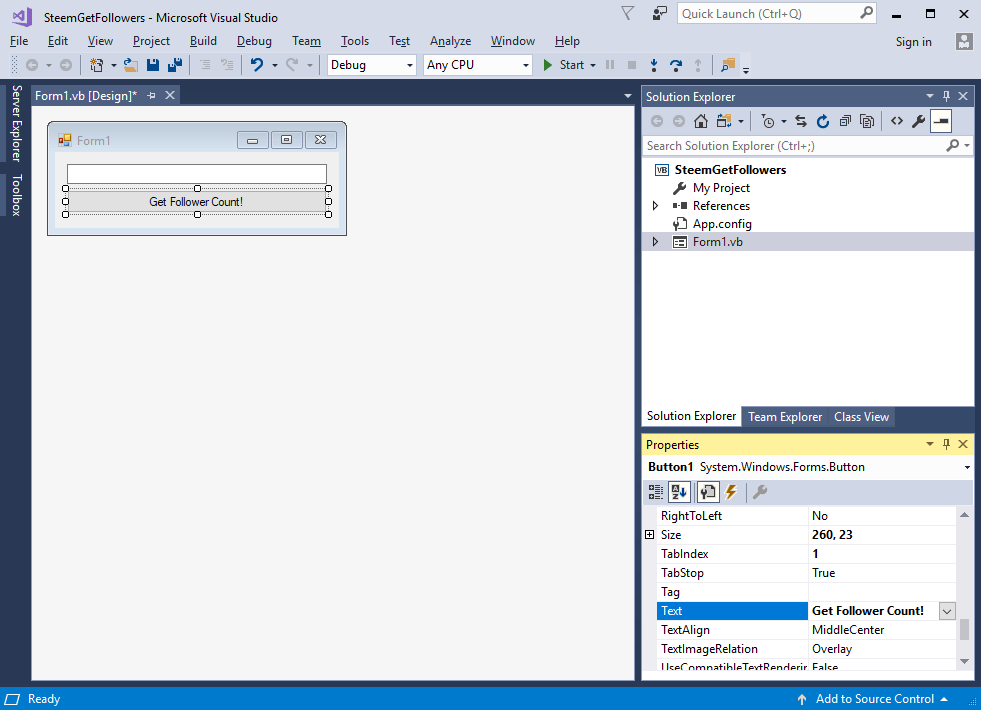Select the textbox on Form1 designer
981x710 pixels.
tap(196, 173)
